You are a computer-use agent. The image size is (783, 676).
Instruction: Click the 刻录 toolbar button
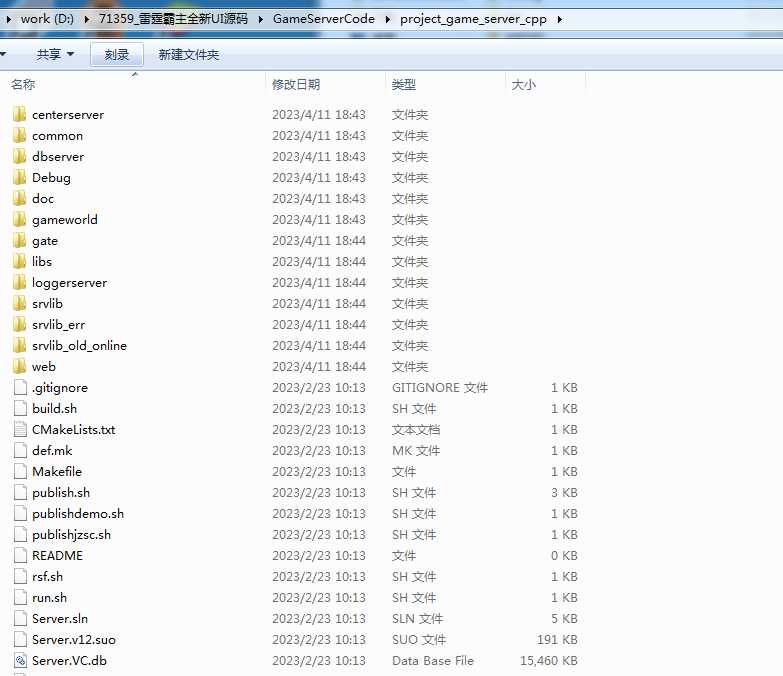tap(117, 55)
